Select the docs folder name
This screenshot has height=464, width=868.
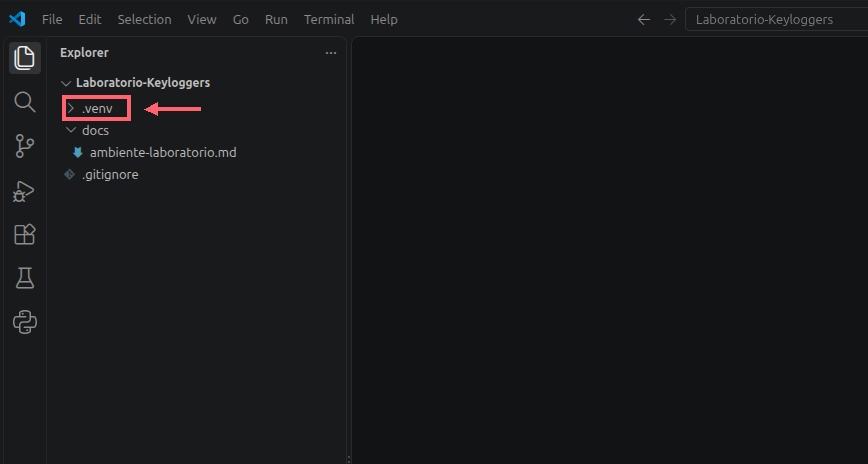pyautogui.click(x=95, y=131)
